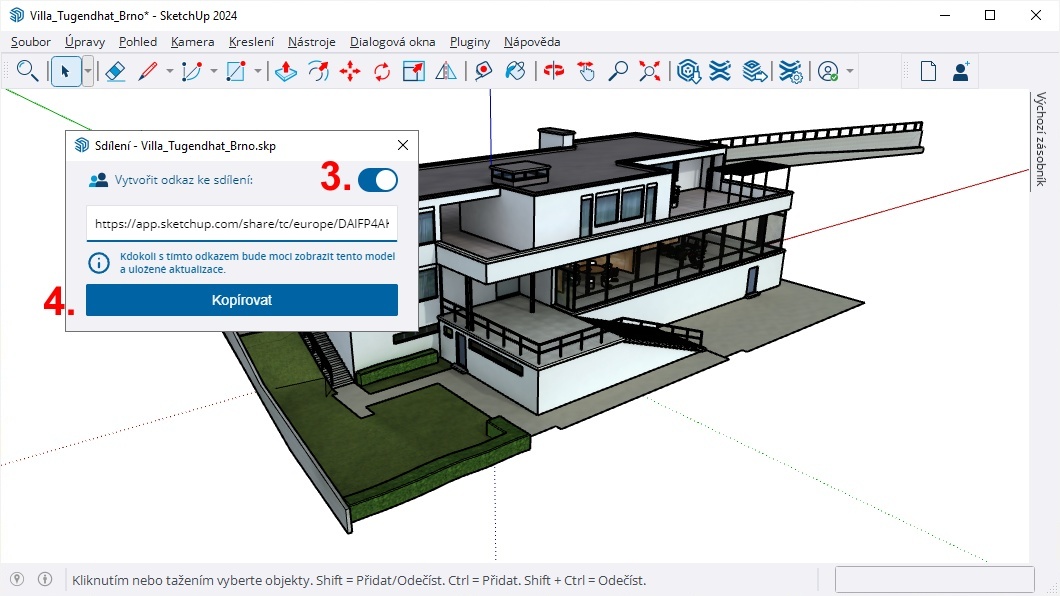1060x596 pixels.
Task: Choose the Rotate tool
Action: coord(382,71)
